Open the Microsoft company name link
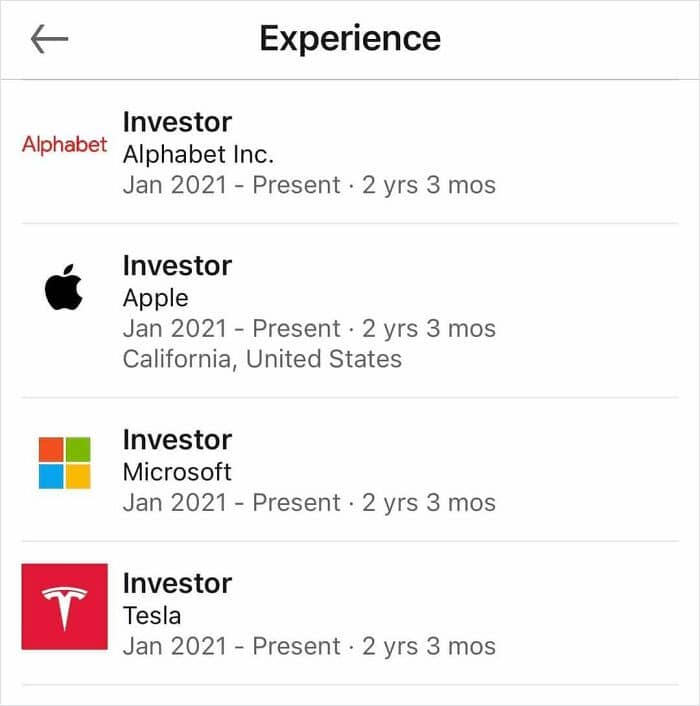Screen dimensions: 700x706 tap(177, 472)
